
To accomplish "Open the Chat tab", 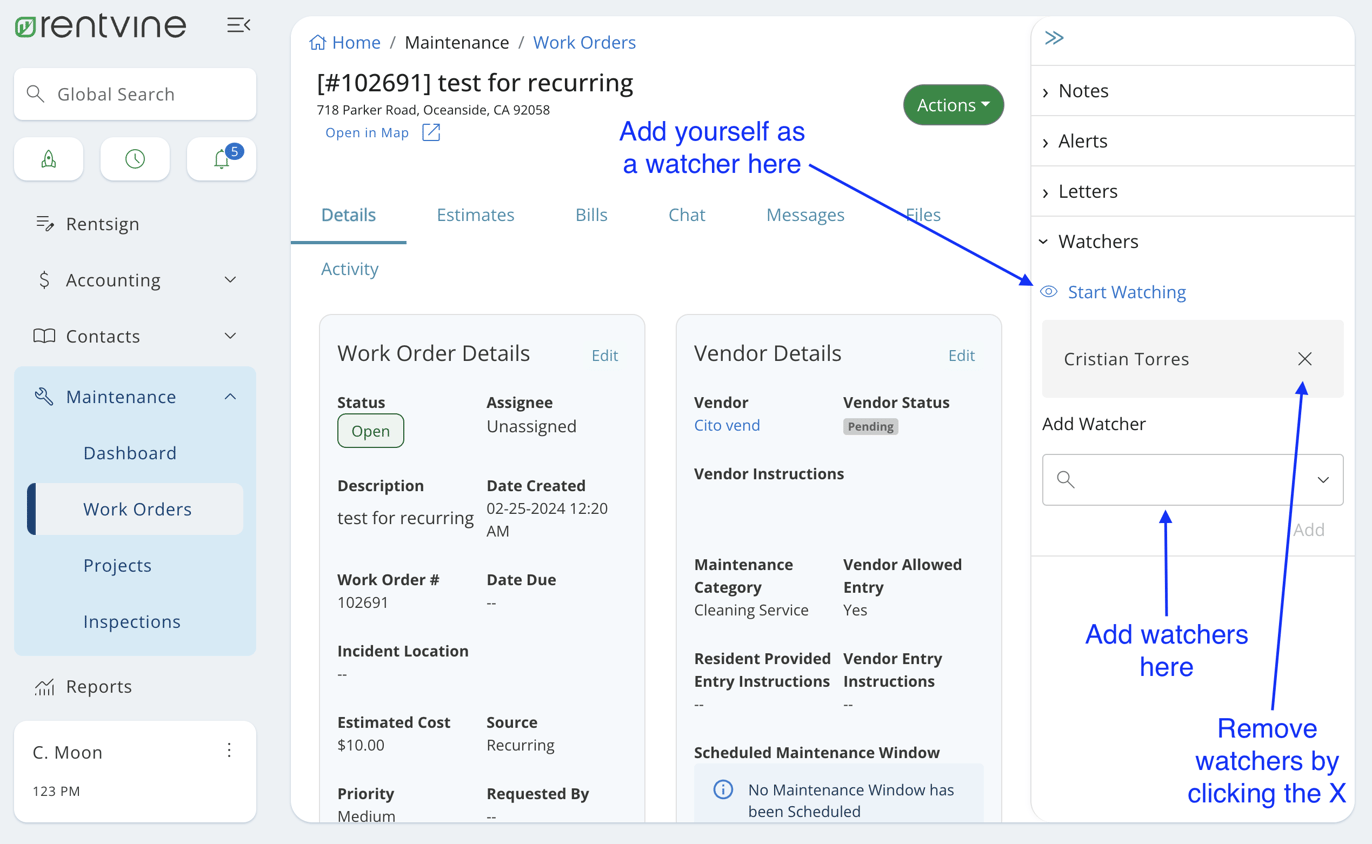I will point(687,214).
